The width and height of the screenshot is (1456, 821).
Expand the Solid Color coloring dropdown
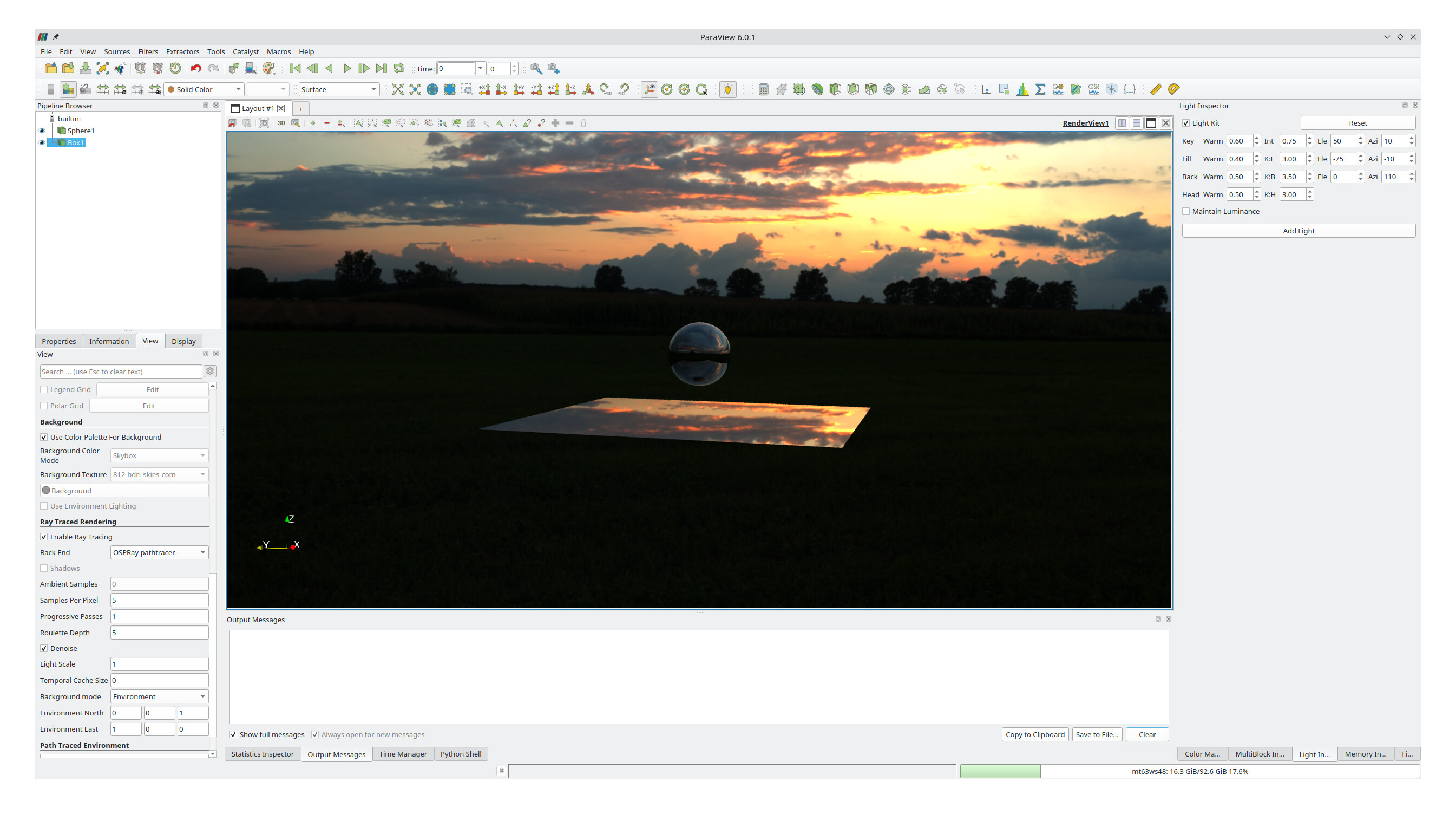[x=205, y=89]
